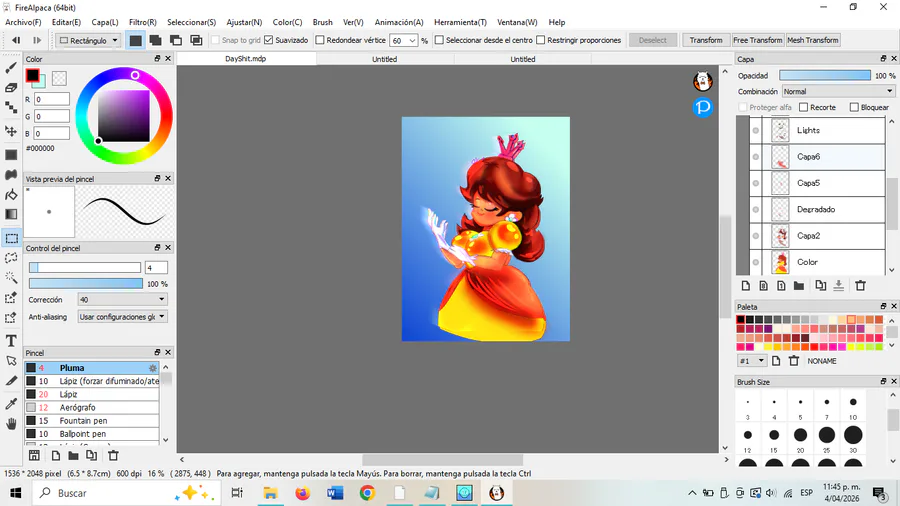Screen dimensions: 900x506
Task: Open the Ventana menu
Action: click(517, 22)
